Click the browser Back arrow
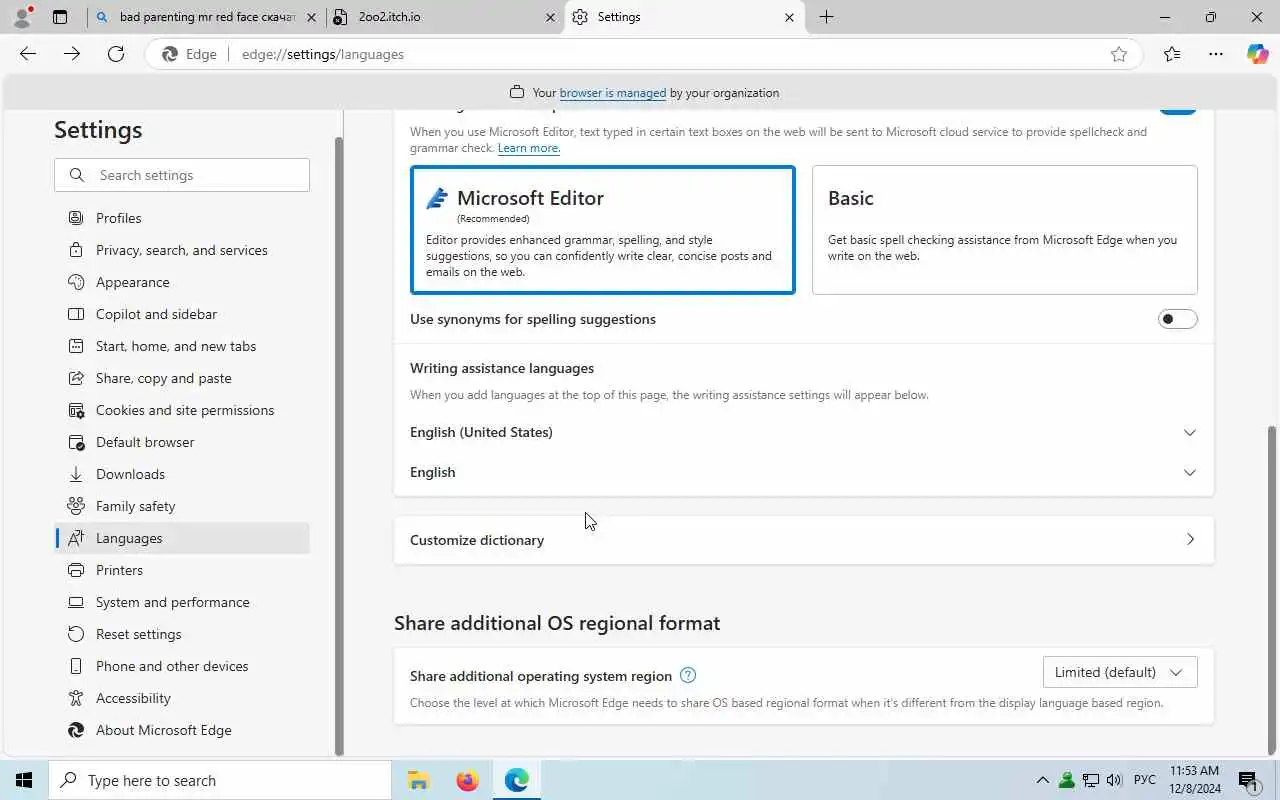The height and width of the screenshot is (800, 1280). point(28,54)
